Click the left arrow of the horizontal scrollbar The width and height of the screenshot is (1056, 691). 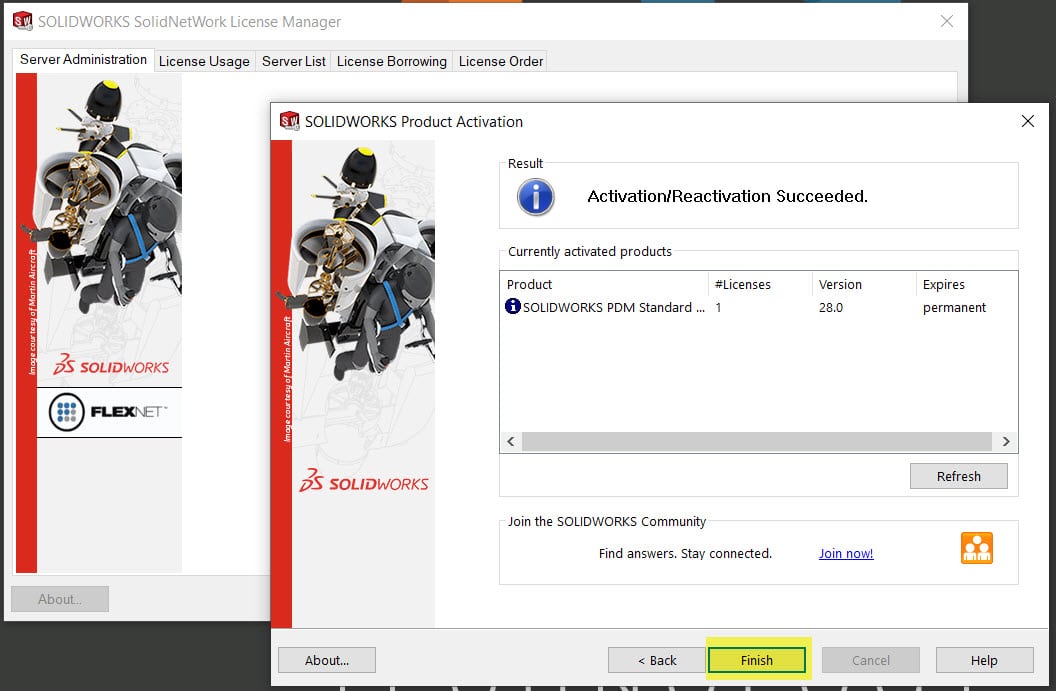point(510,441)
